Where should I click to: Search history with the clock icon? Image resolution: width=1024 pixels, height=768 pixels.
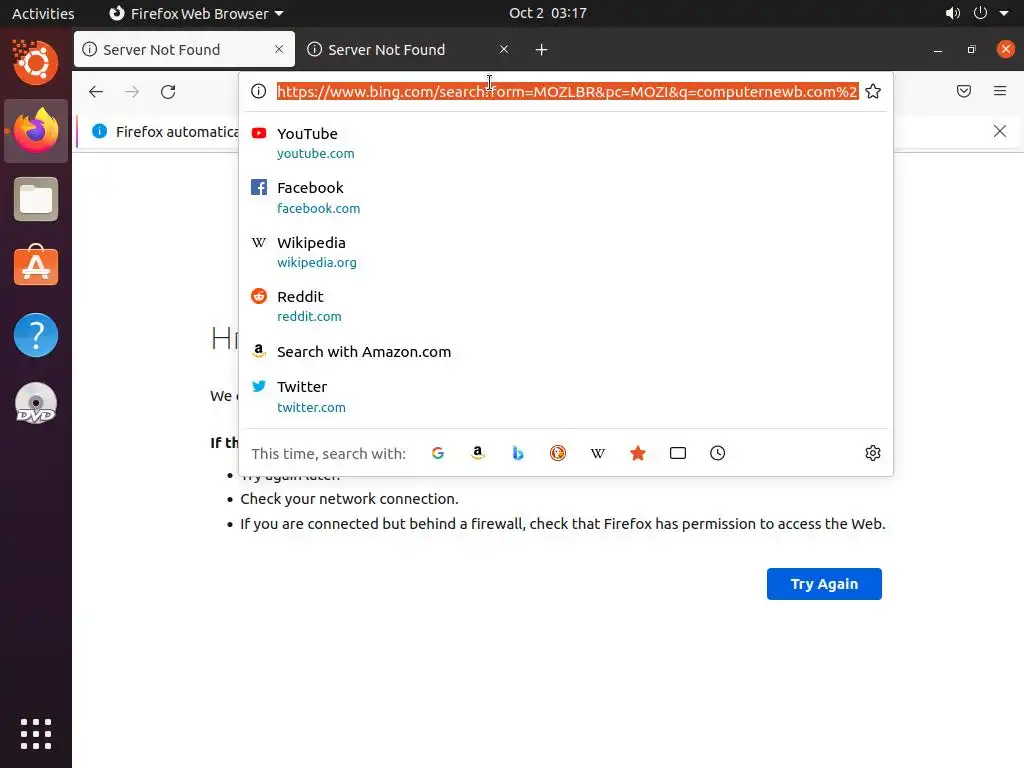point(718,453)
